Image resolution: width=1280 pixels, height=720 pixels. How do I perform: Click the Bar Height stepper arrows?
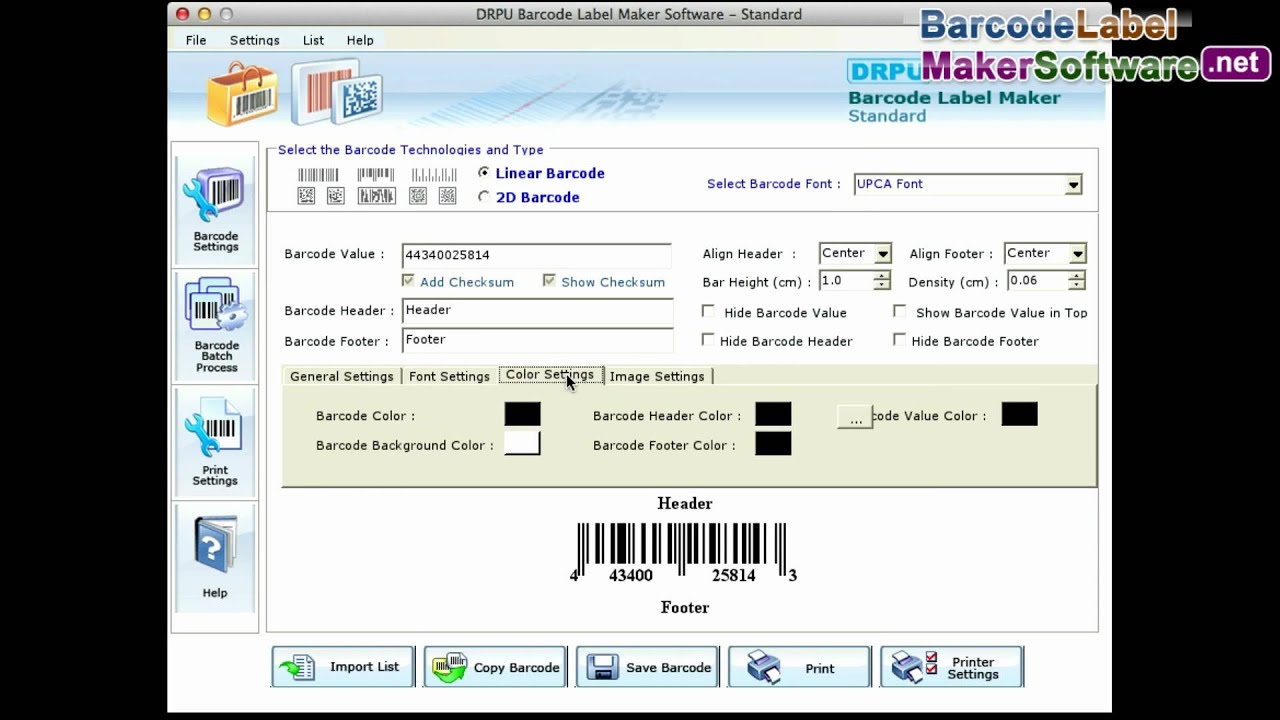(x=881, y=281)
